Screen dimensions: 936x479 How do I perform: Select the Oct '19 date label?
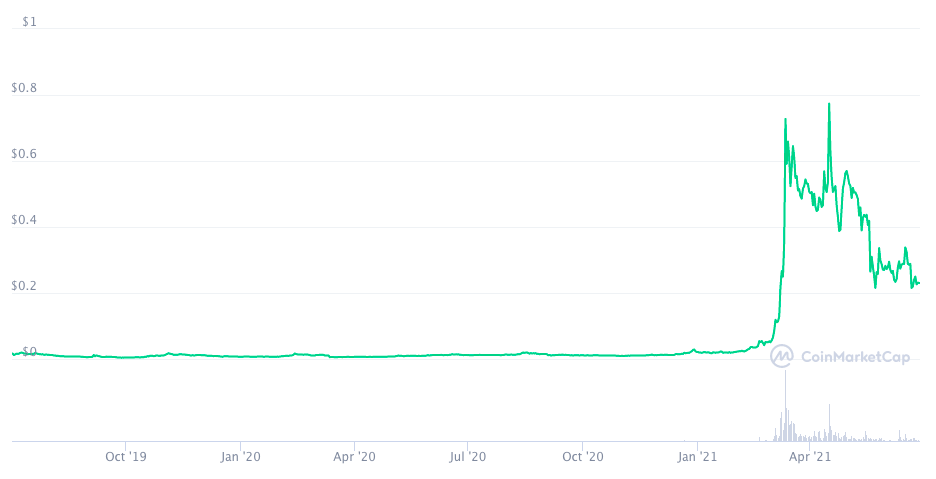pyautogui.click(x=126, y=458)
